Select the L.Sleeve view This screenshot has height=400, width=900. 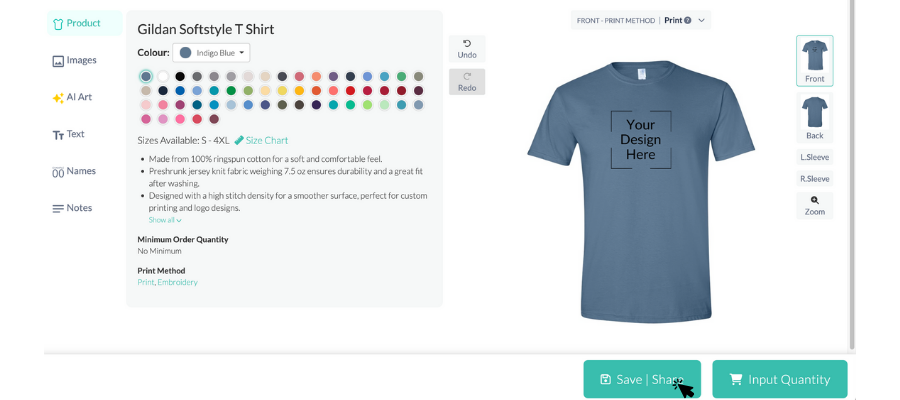[x=815, y=157]
